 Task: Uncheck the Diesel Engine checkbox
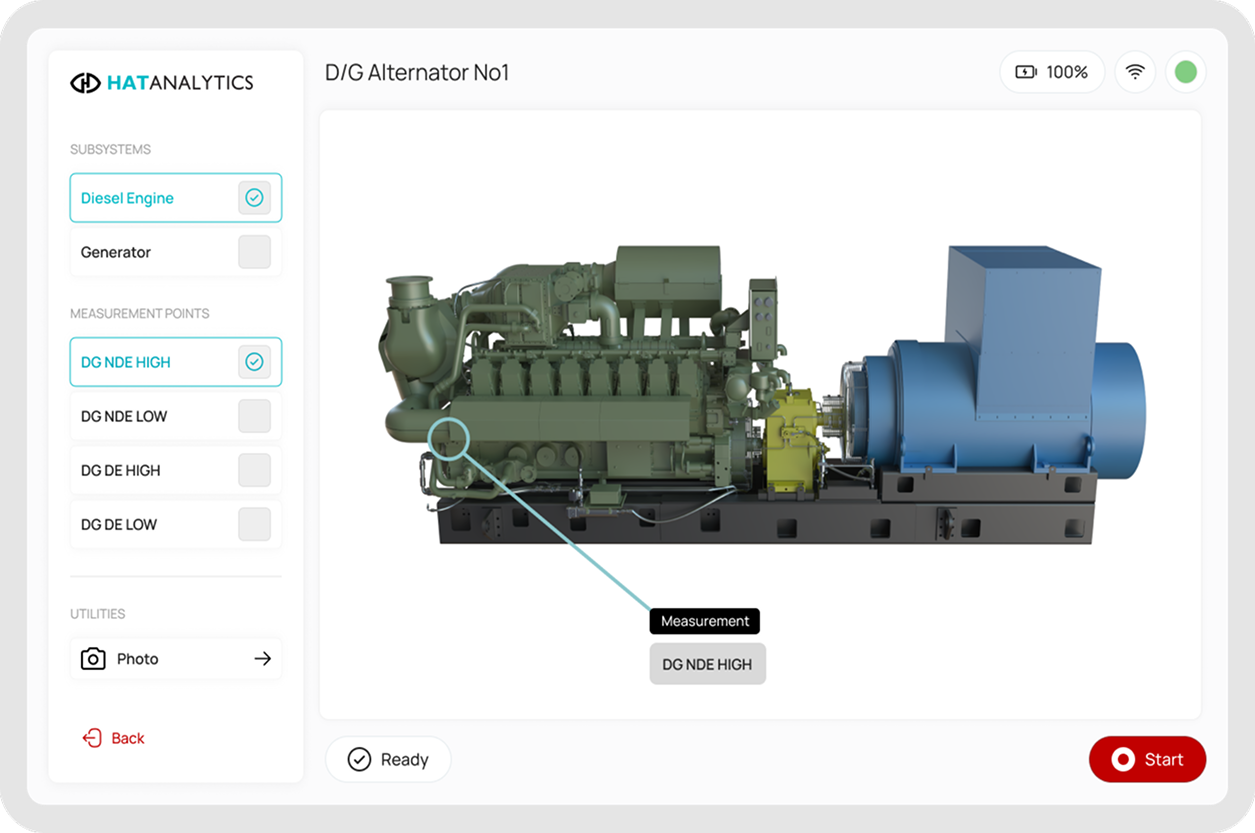pyautogui.click(x=254, y=198)
